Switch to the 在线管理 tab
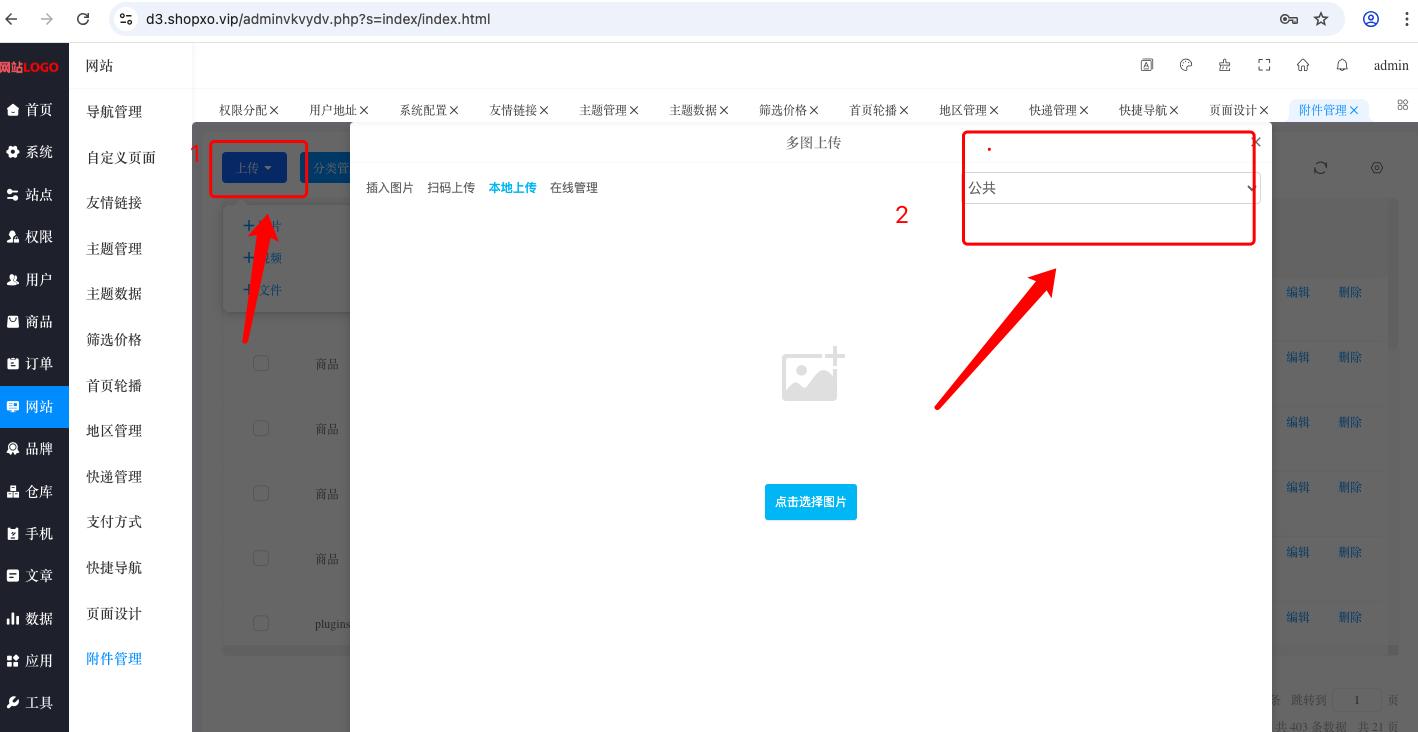This screenshot has height=732, width=1418. click(574, 188)
